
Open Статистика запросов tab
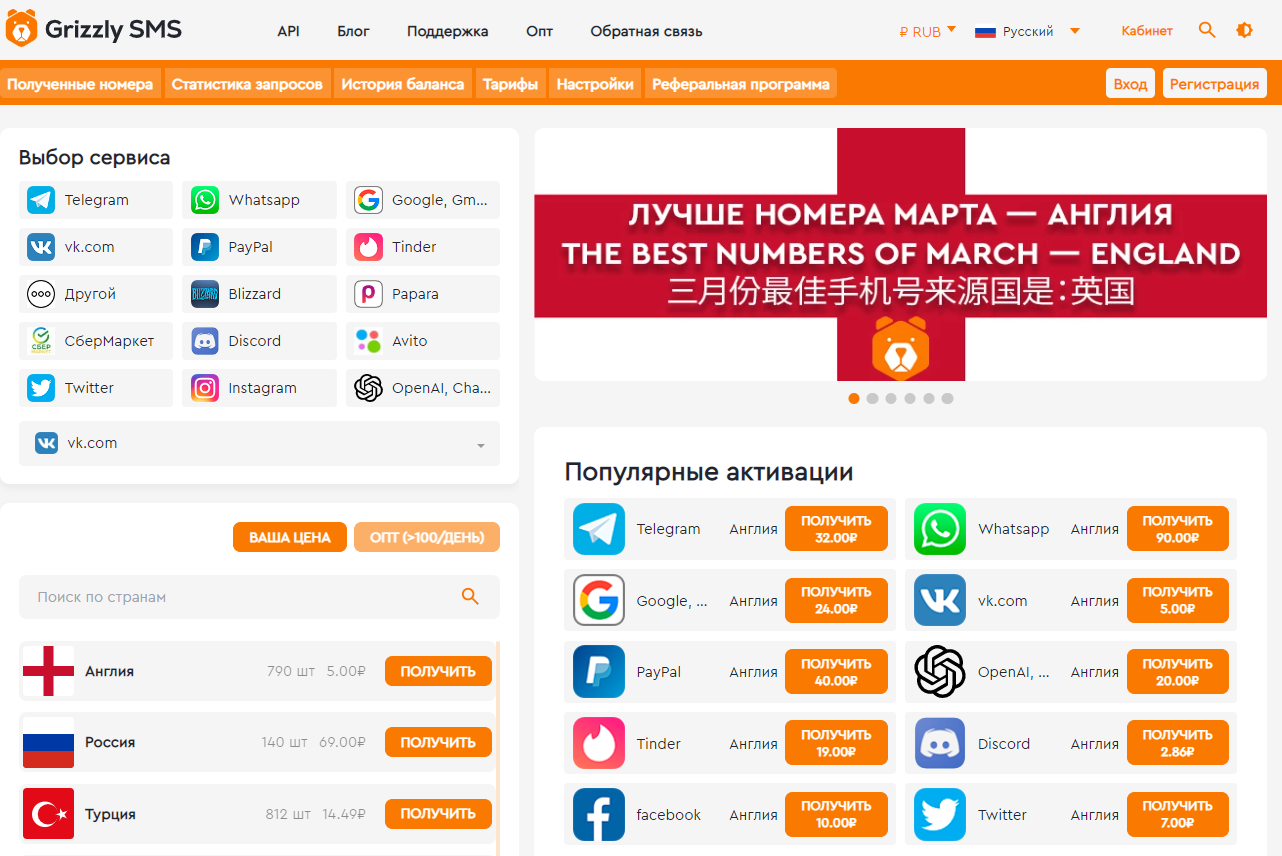pos(247,84)
